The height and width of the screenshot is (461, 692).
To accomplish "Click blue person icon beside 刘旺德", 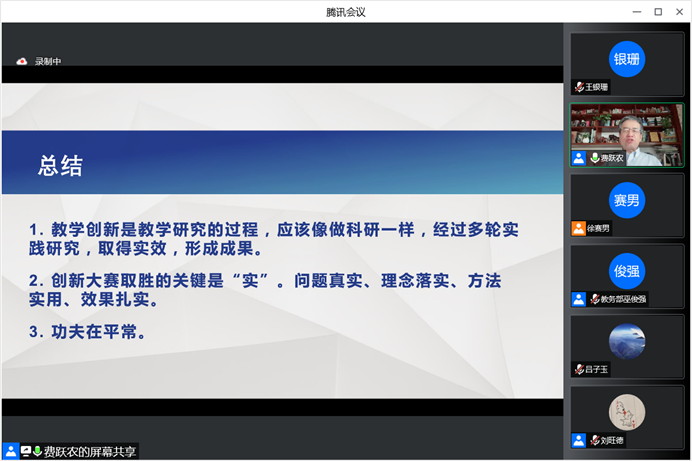I will pyautogui.click(x=579, y=440).
